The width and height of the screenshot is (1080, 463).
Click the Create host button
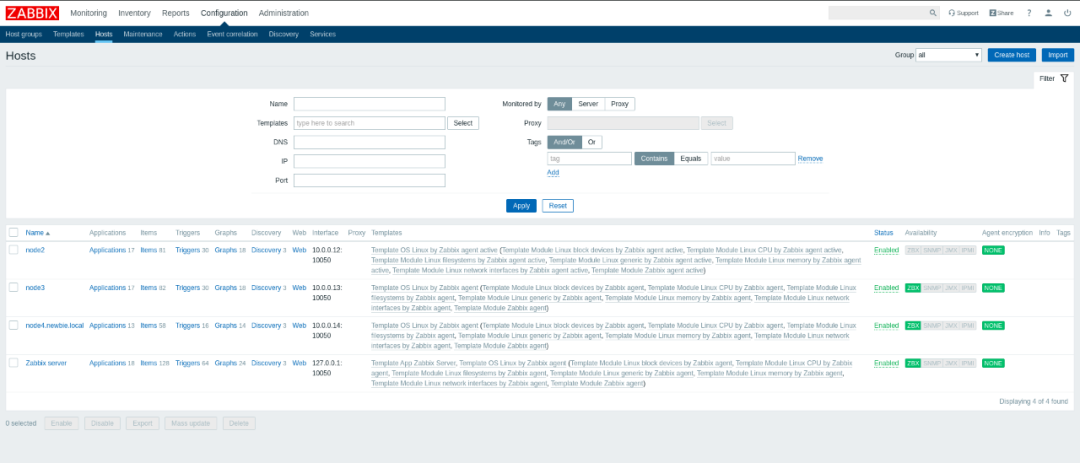[1012, 55]
